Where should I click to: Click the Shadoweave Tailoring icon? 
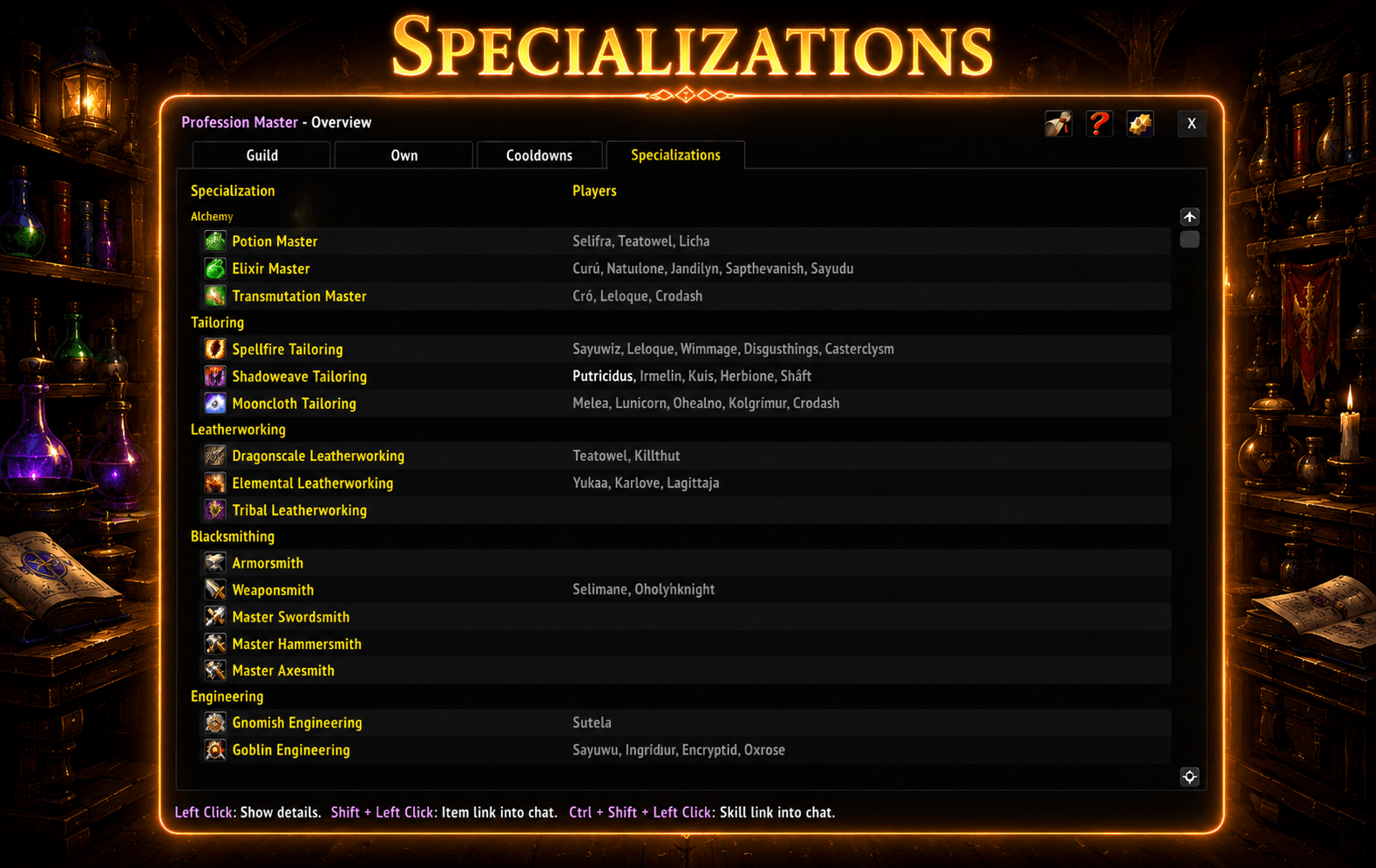coord(214,376)
